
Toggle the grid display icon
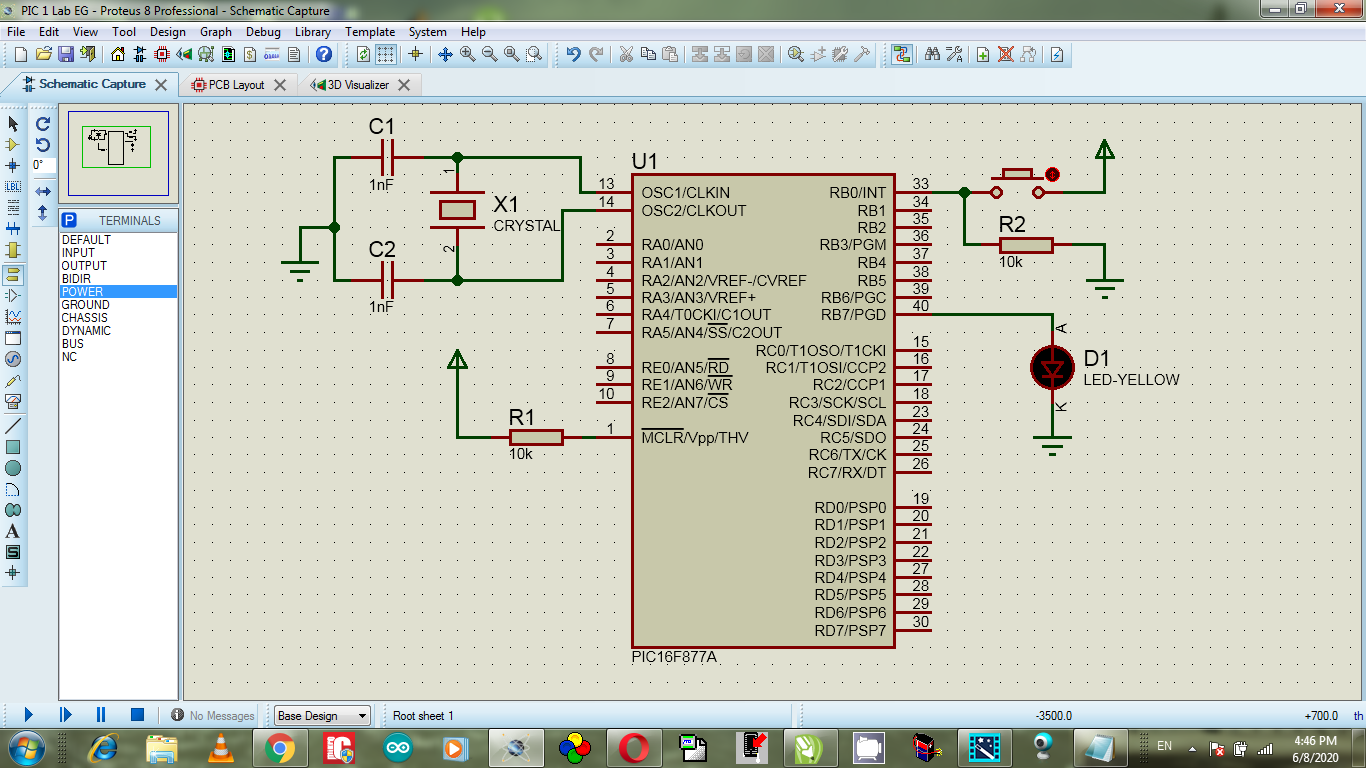[386, 54]
